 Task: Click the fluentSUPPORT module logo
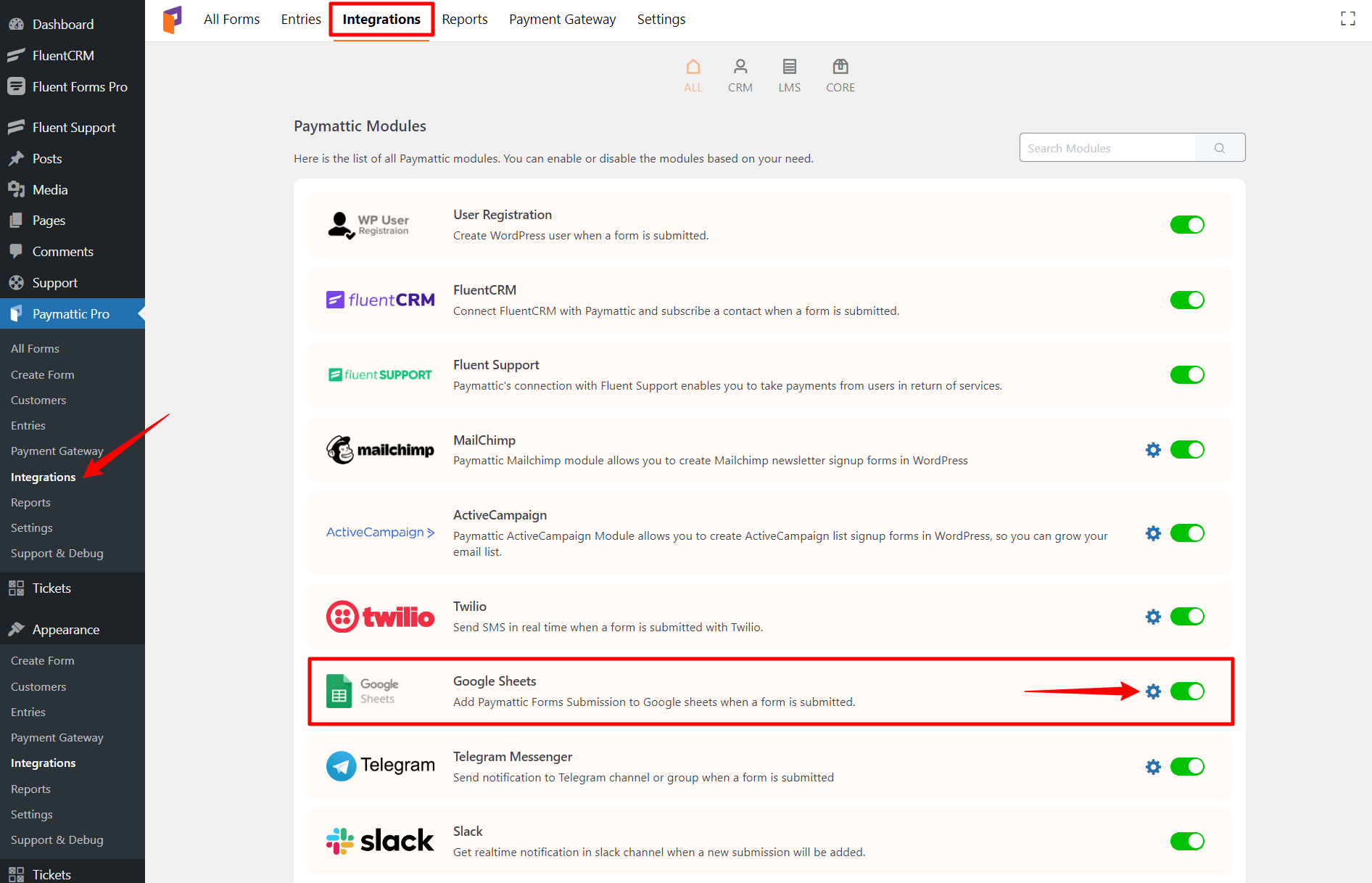point(380,374)
